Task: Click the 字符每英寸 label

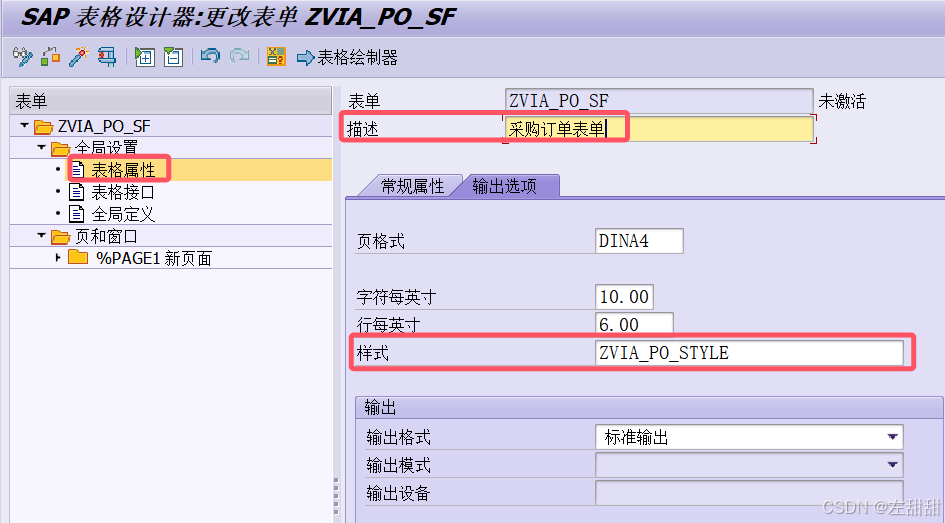Action: (396, 297)
